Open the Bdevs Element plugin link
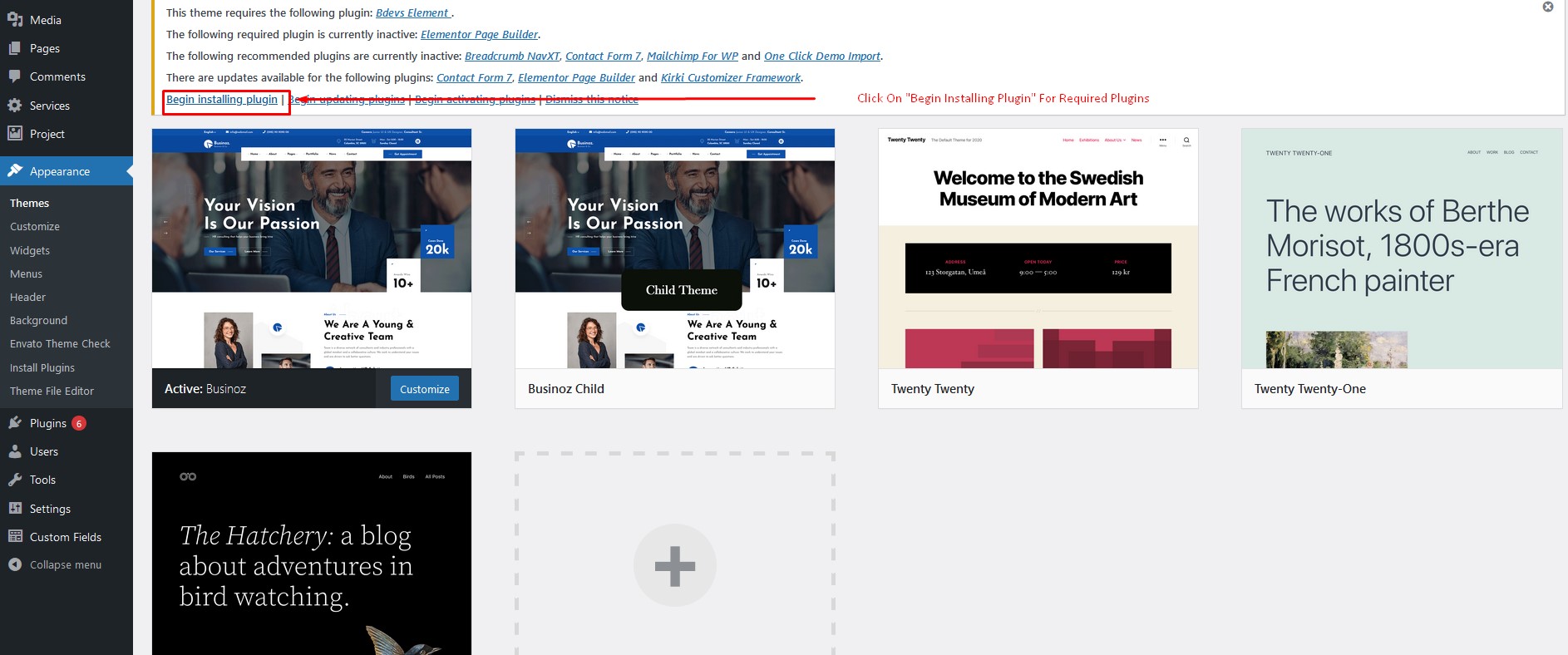1568x655 pixels. click(x=412, y=12)
